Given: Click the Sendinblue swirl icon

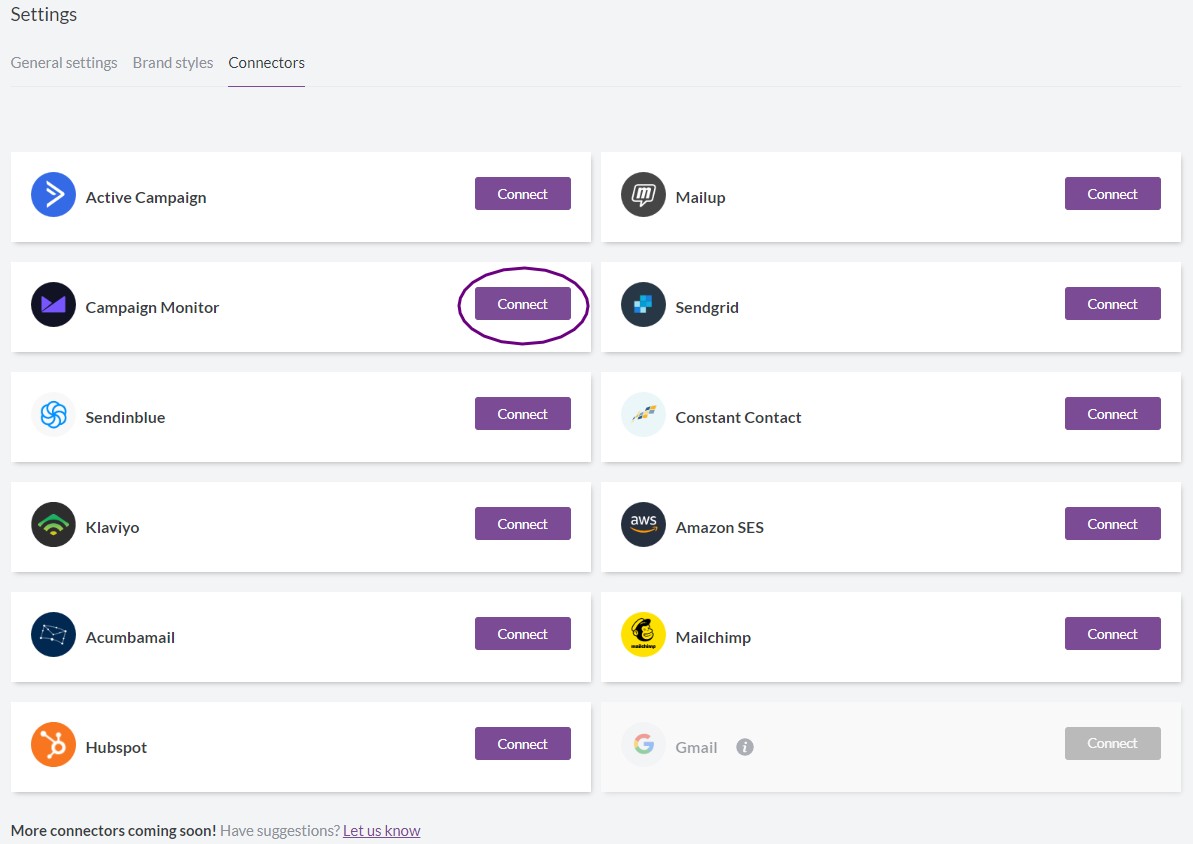Looking at the screenshot, I should [x=53, y=415].
